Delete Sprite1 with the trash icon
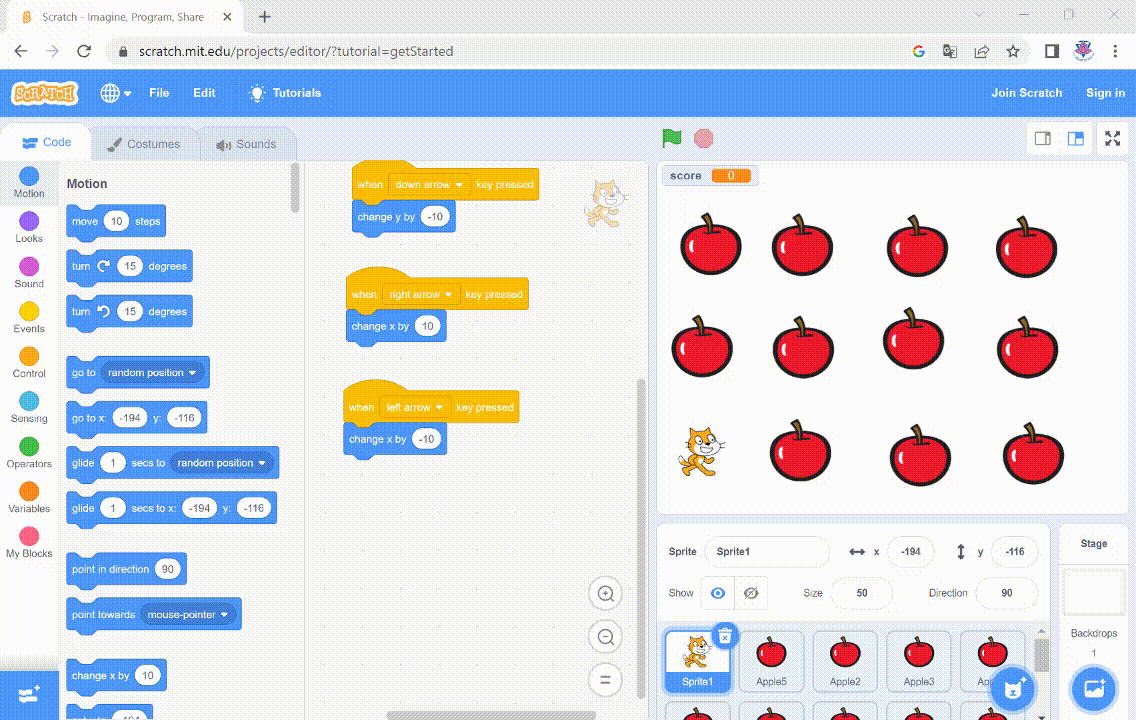Viewport: 1136px width, 720px height. pyautogui.click(x=725, y=636)
